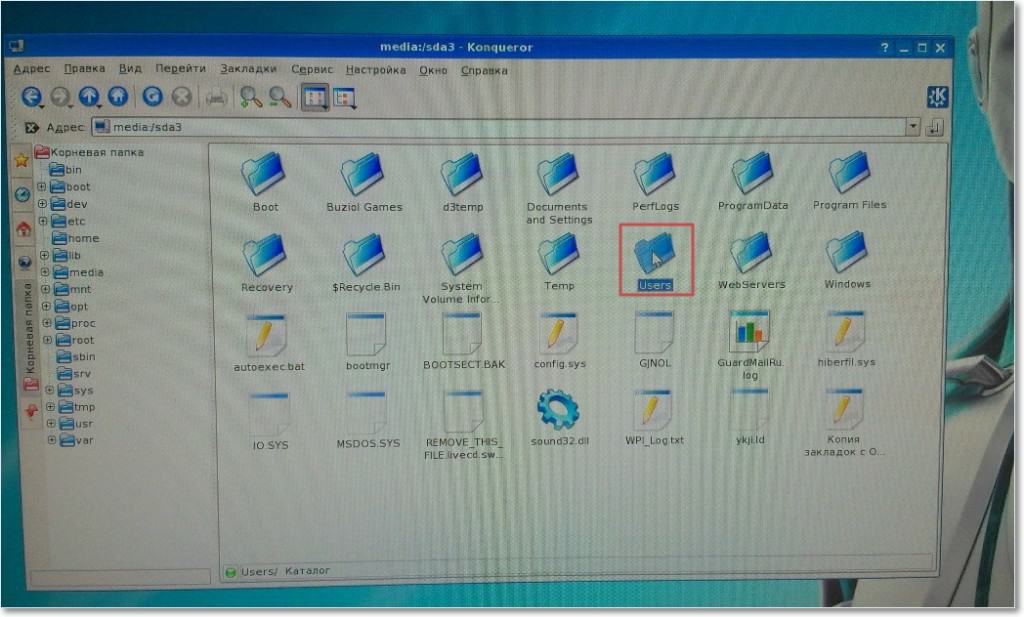Click the Back navigation arrow
The image size is (1024, 617).
31,97
